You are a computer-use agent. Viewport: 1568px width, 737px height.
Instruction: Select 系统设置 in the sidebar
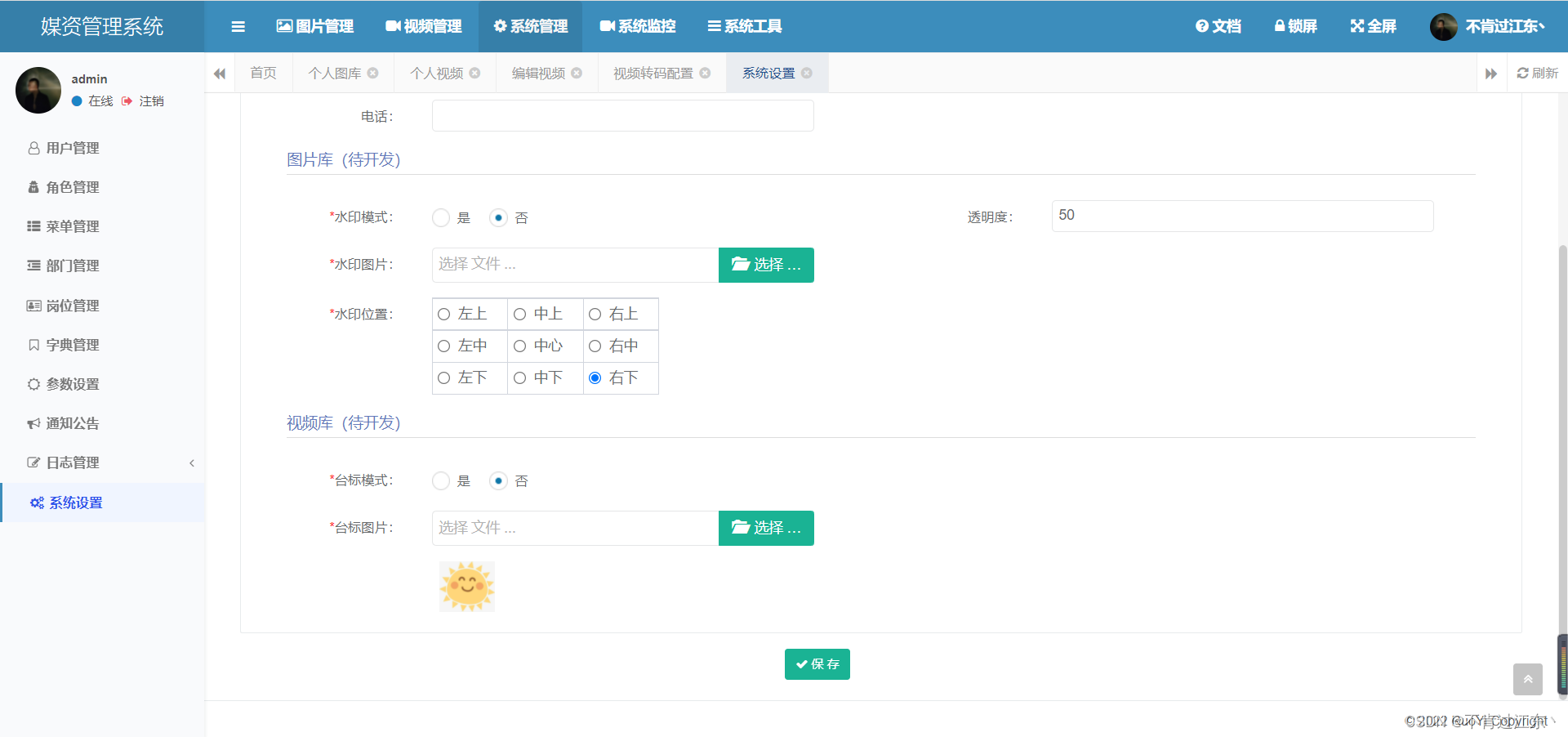coord(102,502)
